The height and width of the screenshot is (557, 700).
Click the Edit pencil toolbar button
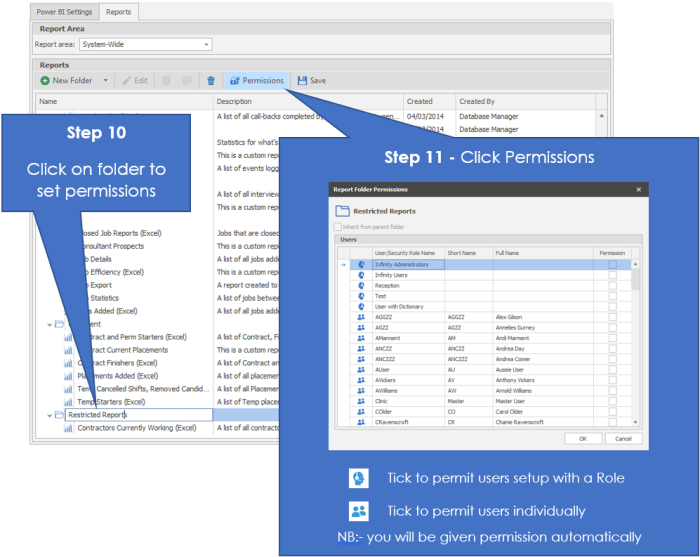click(x=134, y=80)
